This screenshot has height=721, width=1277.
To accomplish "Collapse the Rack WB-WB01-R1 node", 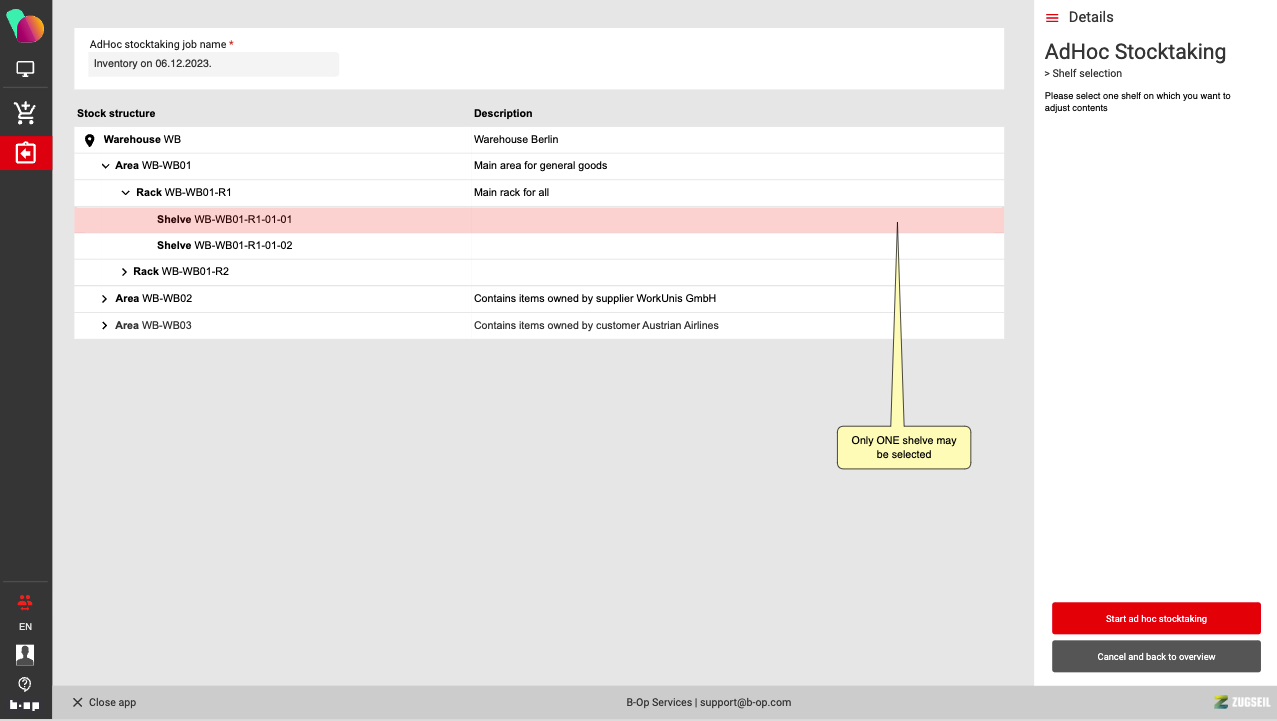I will point(125,193).
